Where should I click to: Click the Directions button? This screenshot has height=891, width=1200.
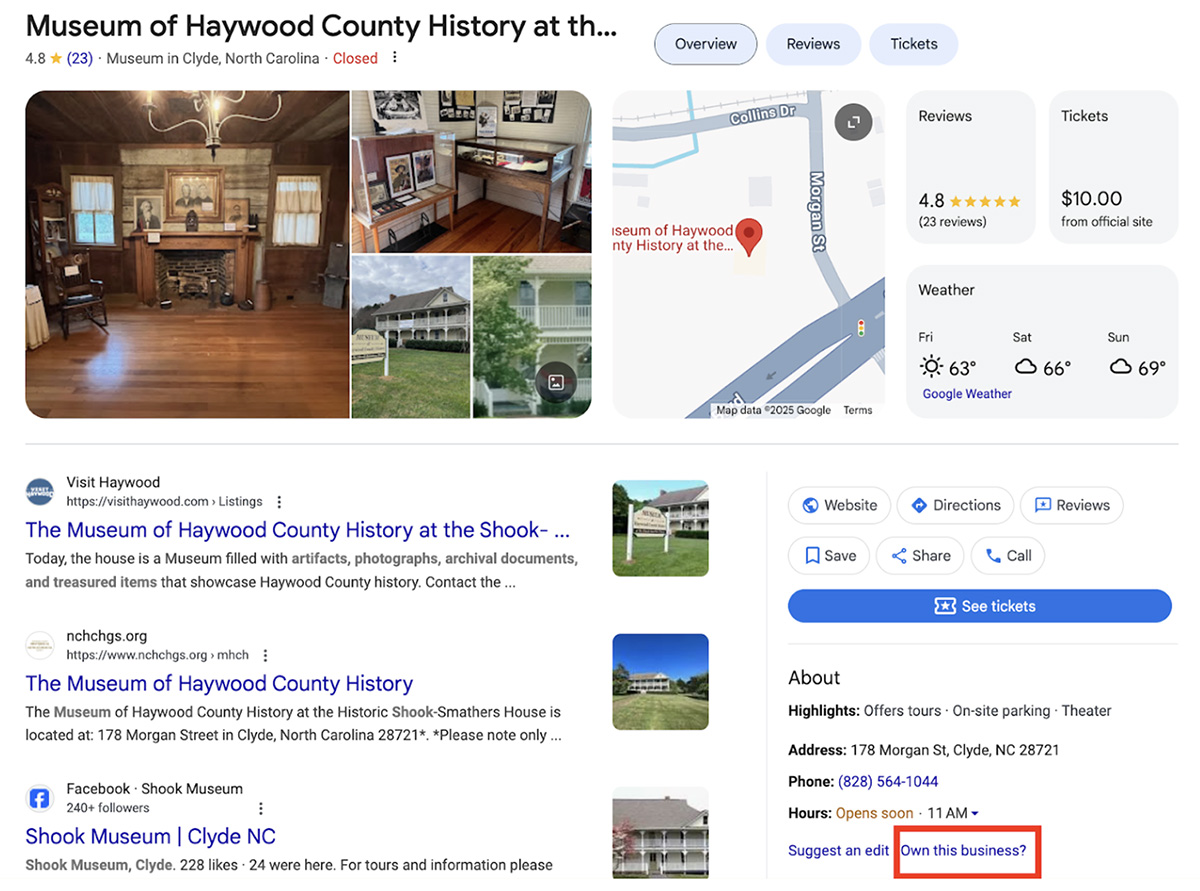pos(955,505)
